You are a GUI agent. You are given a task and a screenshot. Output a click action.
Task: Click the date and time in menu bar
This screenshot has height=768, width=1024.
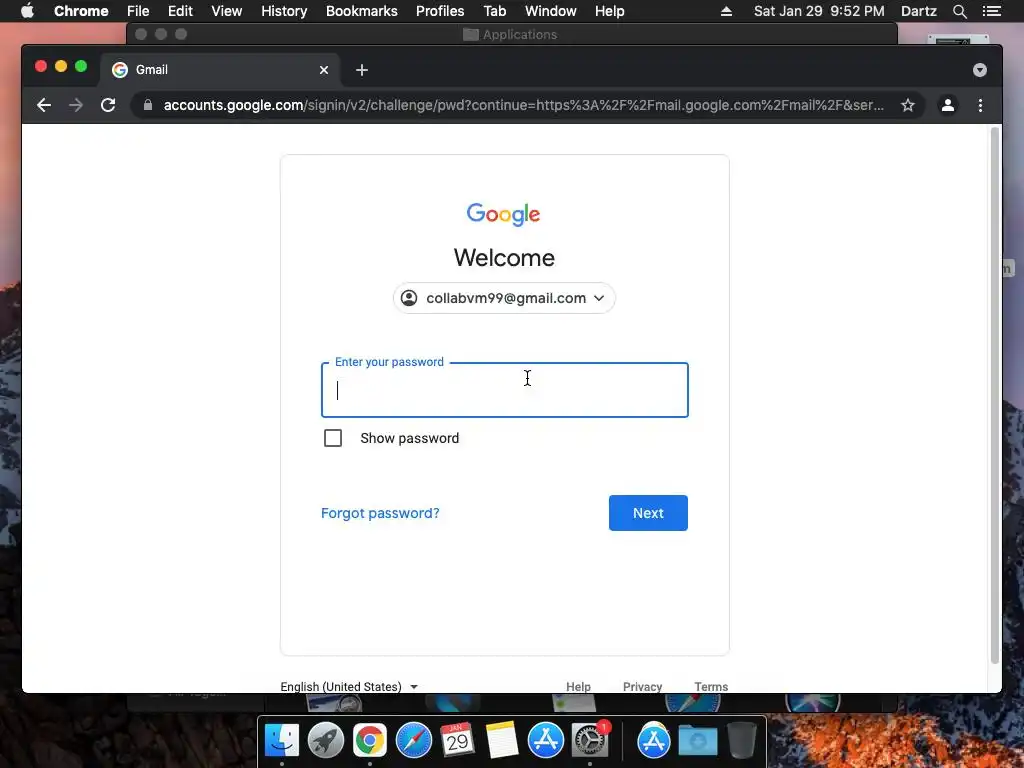pos(819,11)
